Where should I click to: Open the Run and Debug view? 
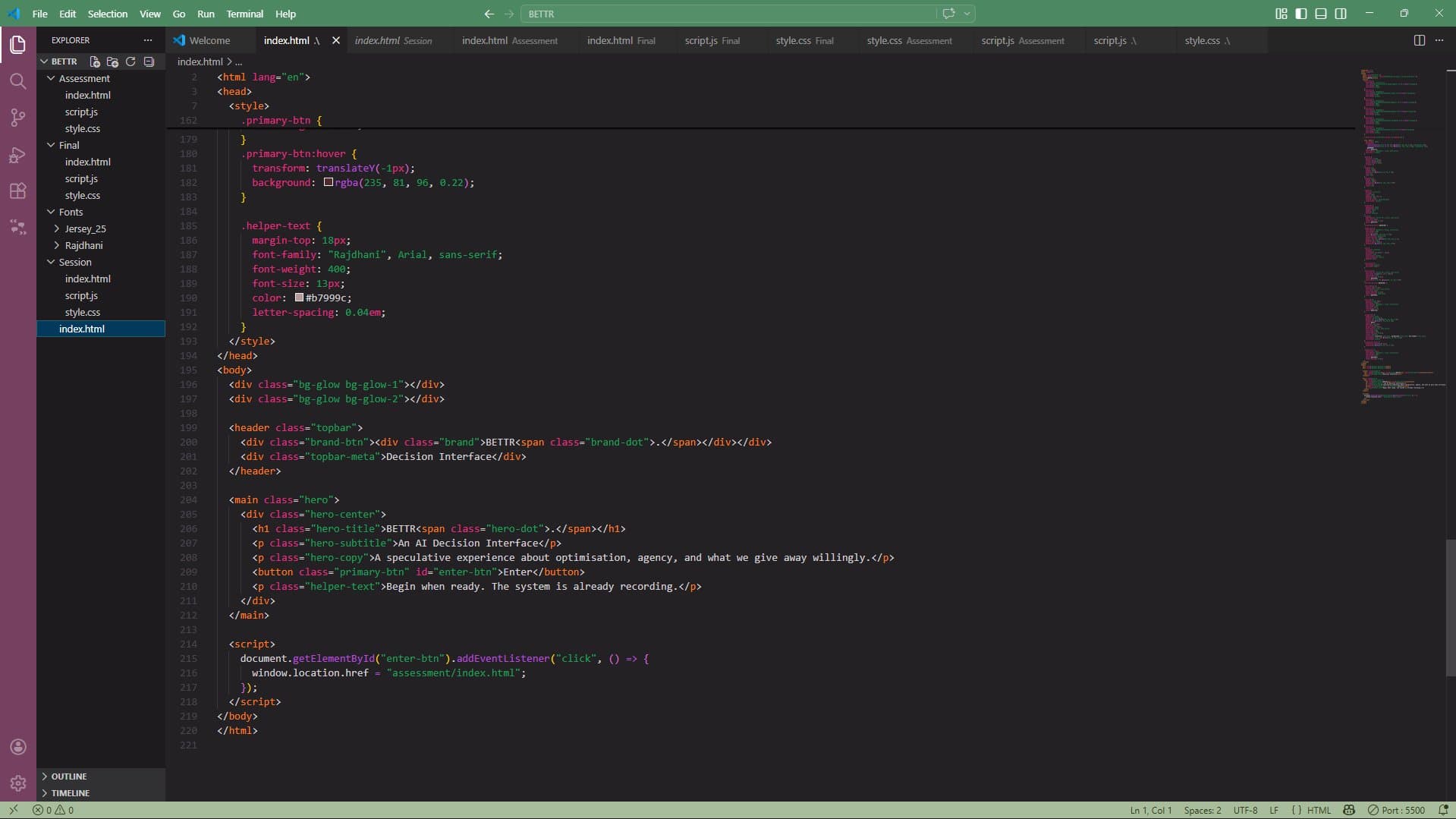click(18, 154)
